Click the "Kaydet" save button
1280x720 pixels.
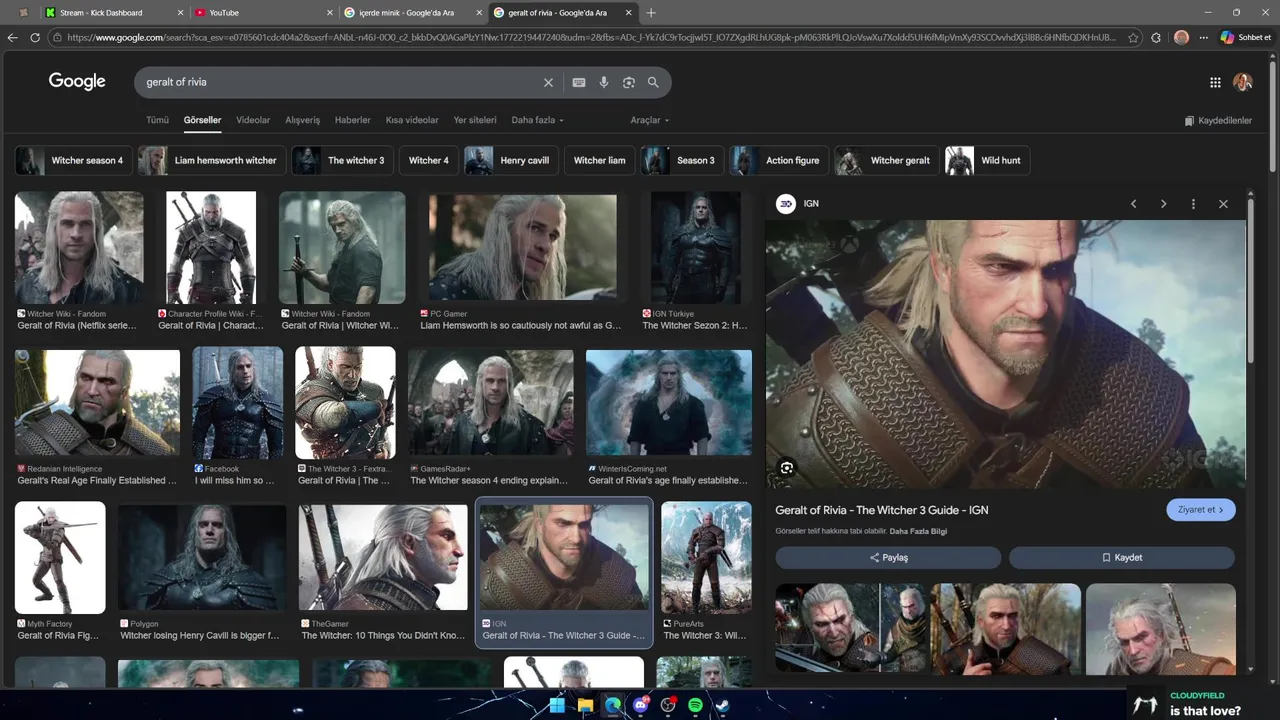pyautogui.click(x=1122, y=558)
